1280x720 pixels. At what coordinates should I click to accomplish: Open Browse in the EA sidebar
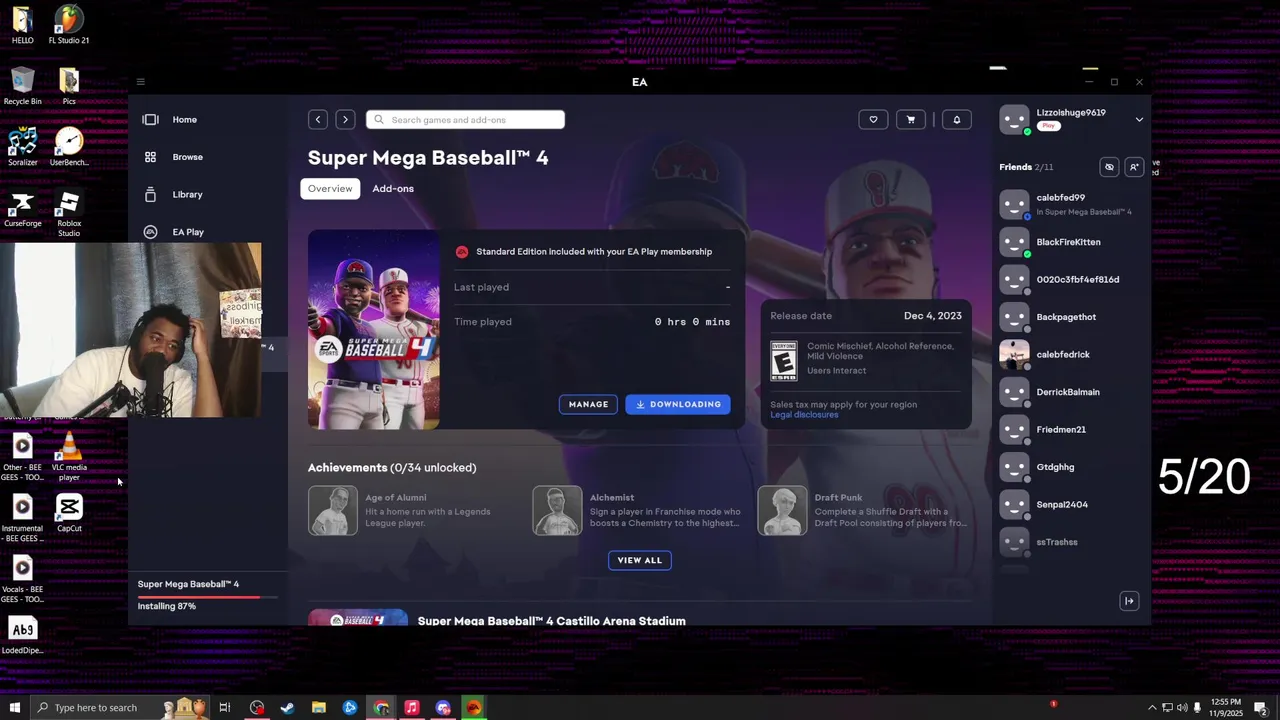(187, 157)
